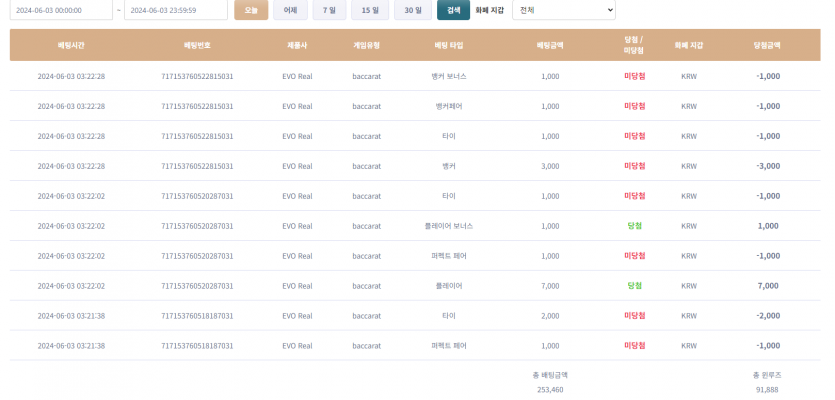This screenshot has width=835, height=400.
Task: Click the 베팅시간 column header
Action: (x=71, y=45)
